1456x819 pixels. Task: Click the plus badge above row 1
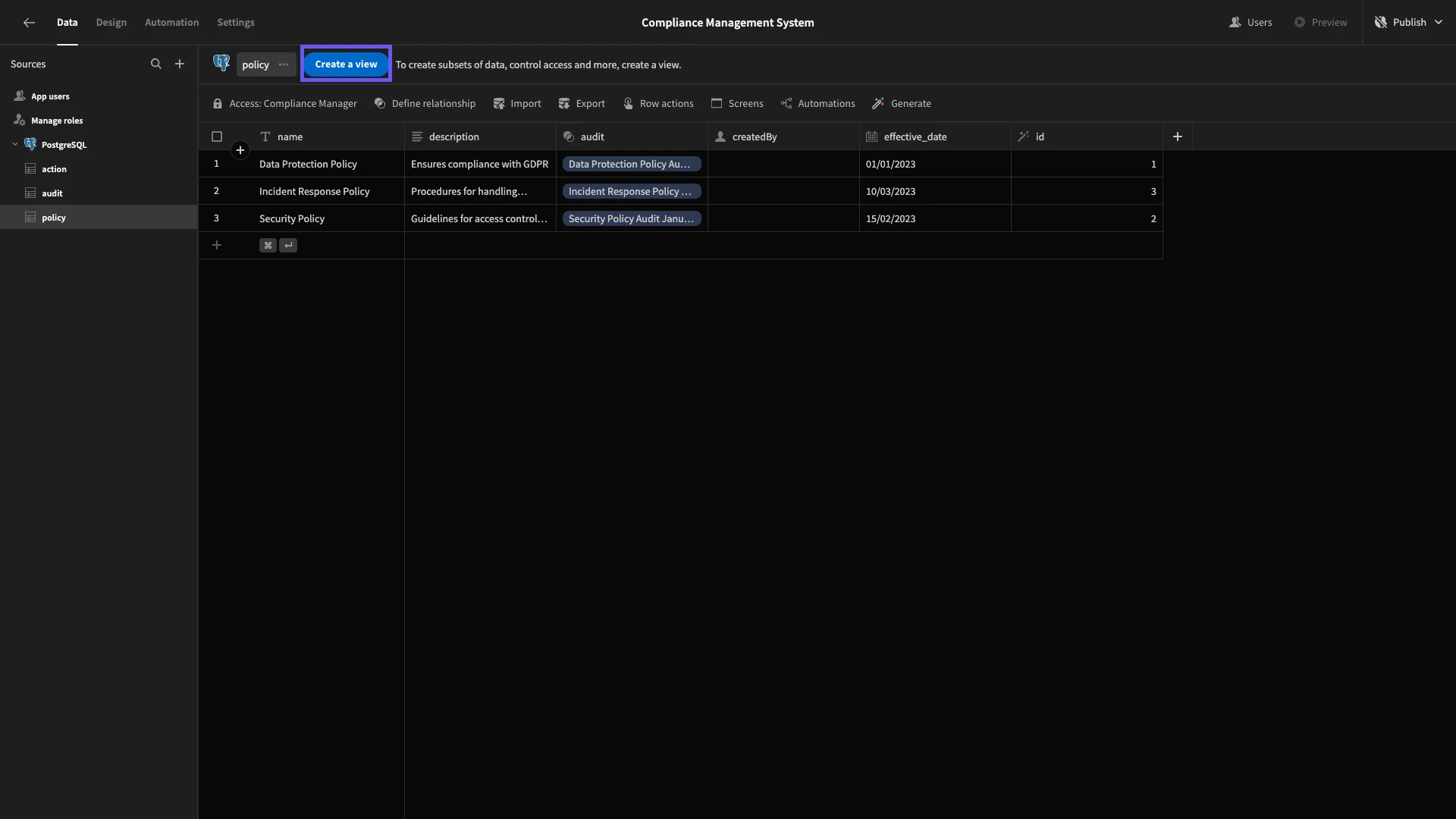click(240, 150)
